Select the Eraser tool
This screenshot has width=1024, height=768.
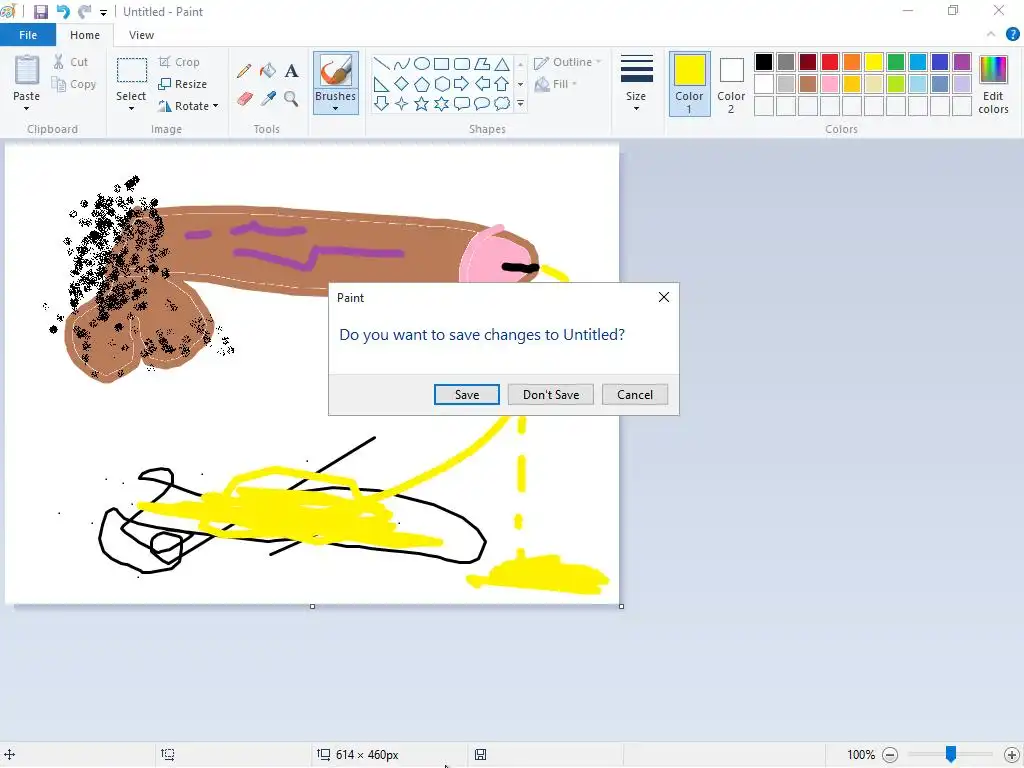pos(244,99)
